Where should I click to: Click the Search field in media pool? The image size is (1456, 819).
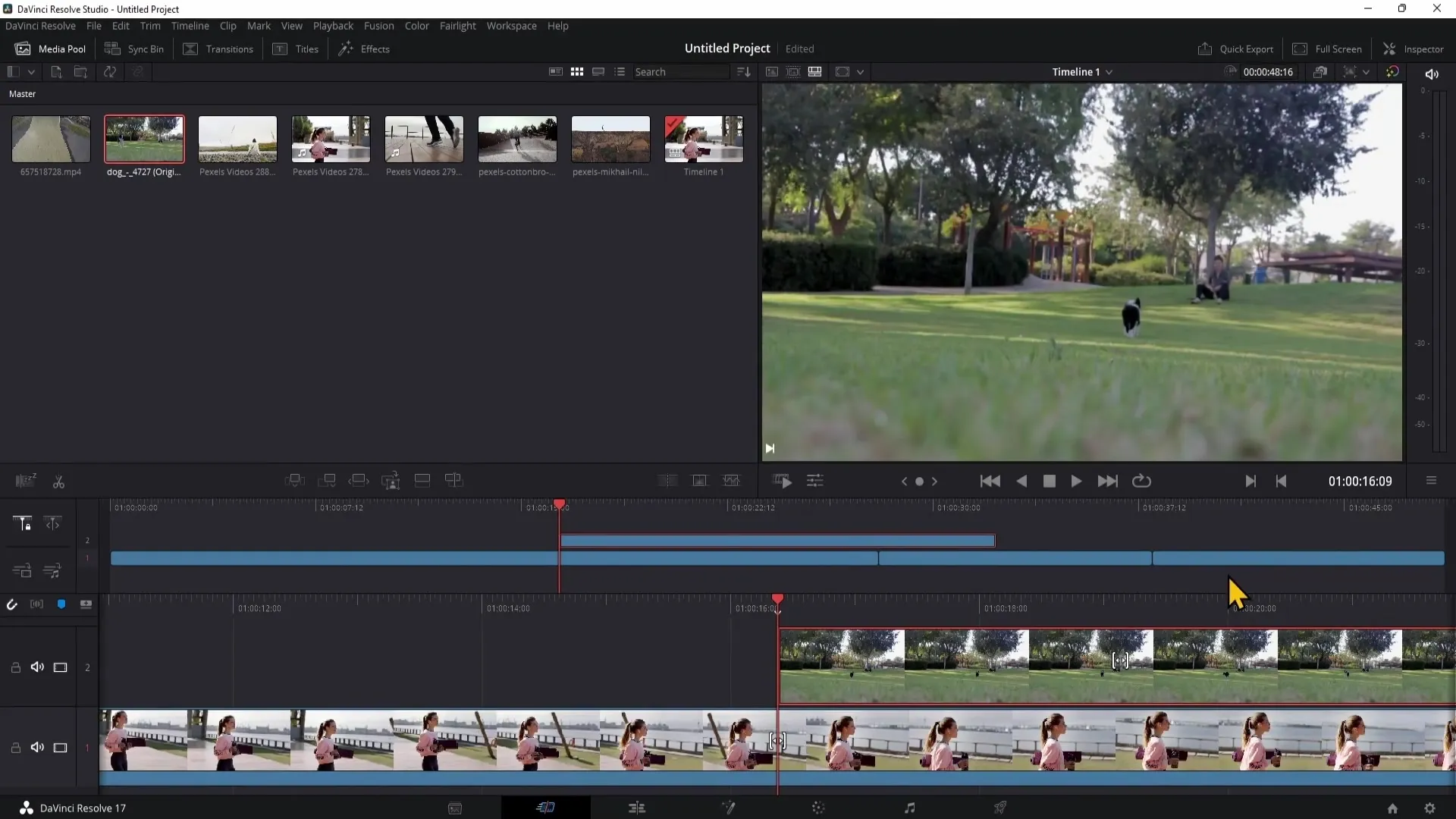pos(679,72)
